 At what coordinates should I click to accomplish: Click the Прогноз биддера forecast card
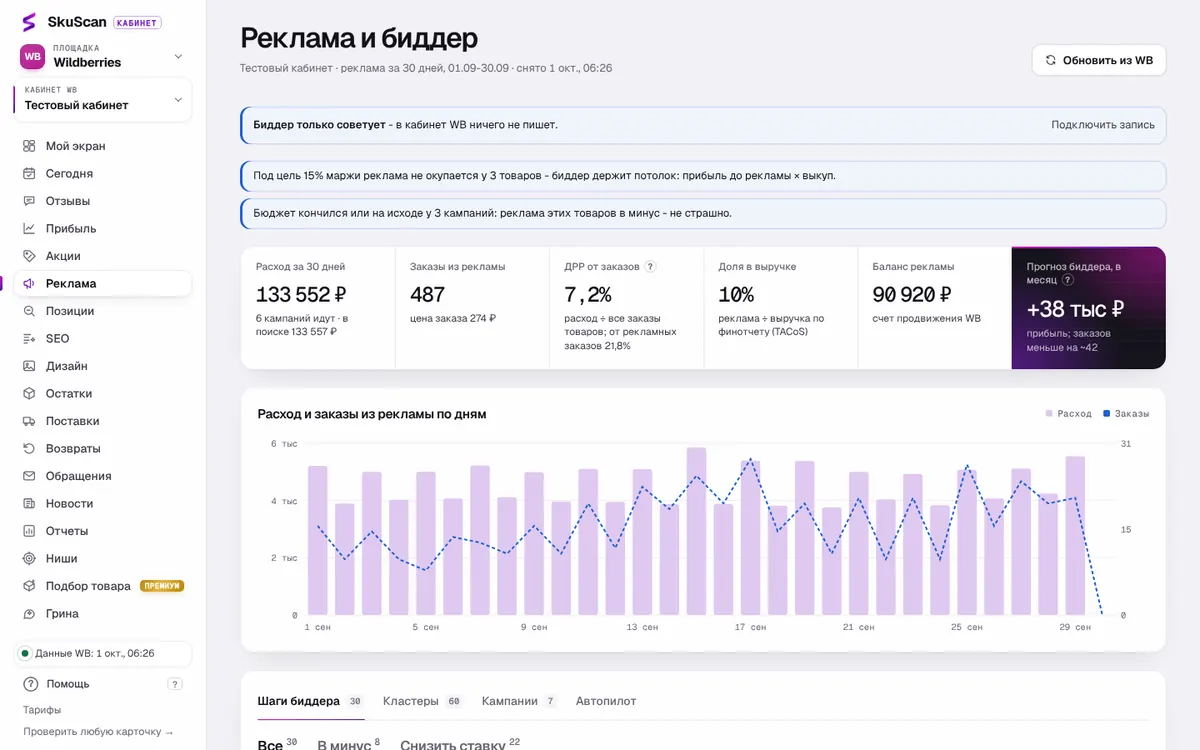pyautogui.click(x=1088, y=308)
